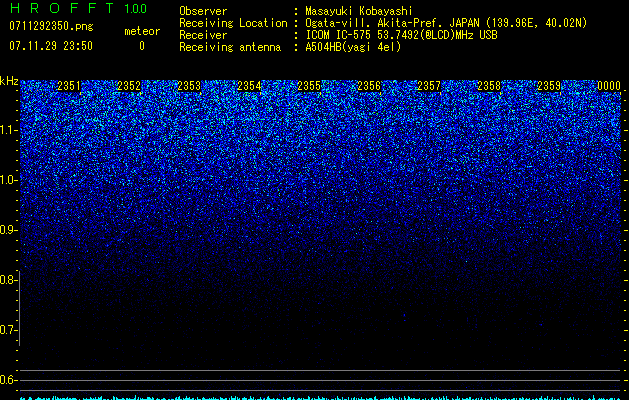This screenshot has height=400, width=629.
Task: Click the kHz axis unit label
Action: click(x=9, y=81)
